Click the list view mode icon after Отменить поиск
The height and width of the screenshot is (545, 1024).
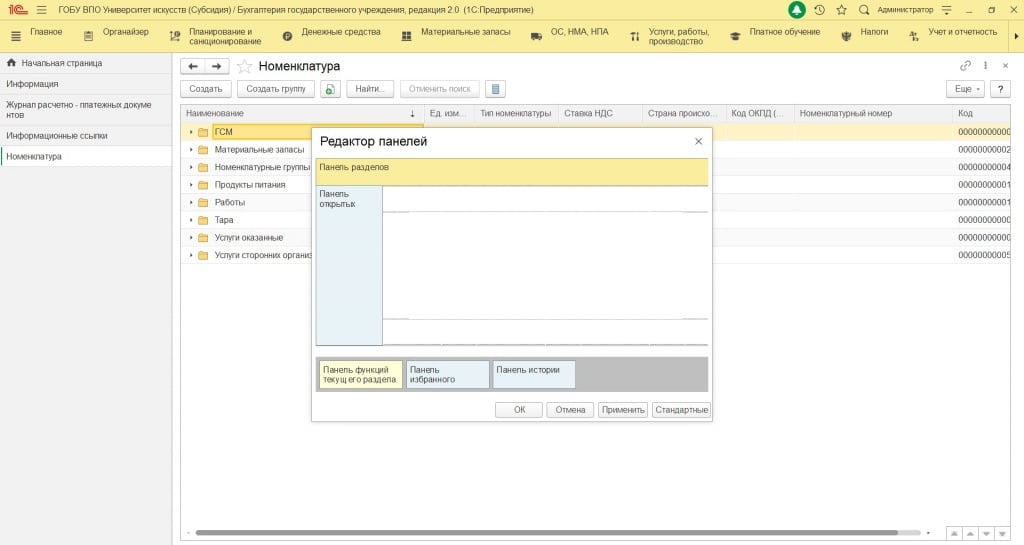click(x=496, y=89)
